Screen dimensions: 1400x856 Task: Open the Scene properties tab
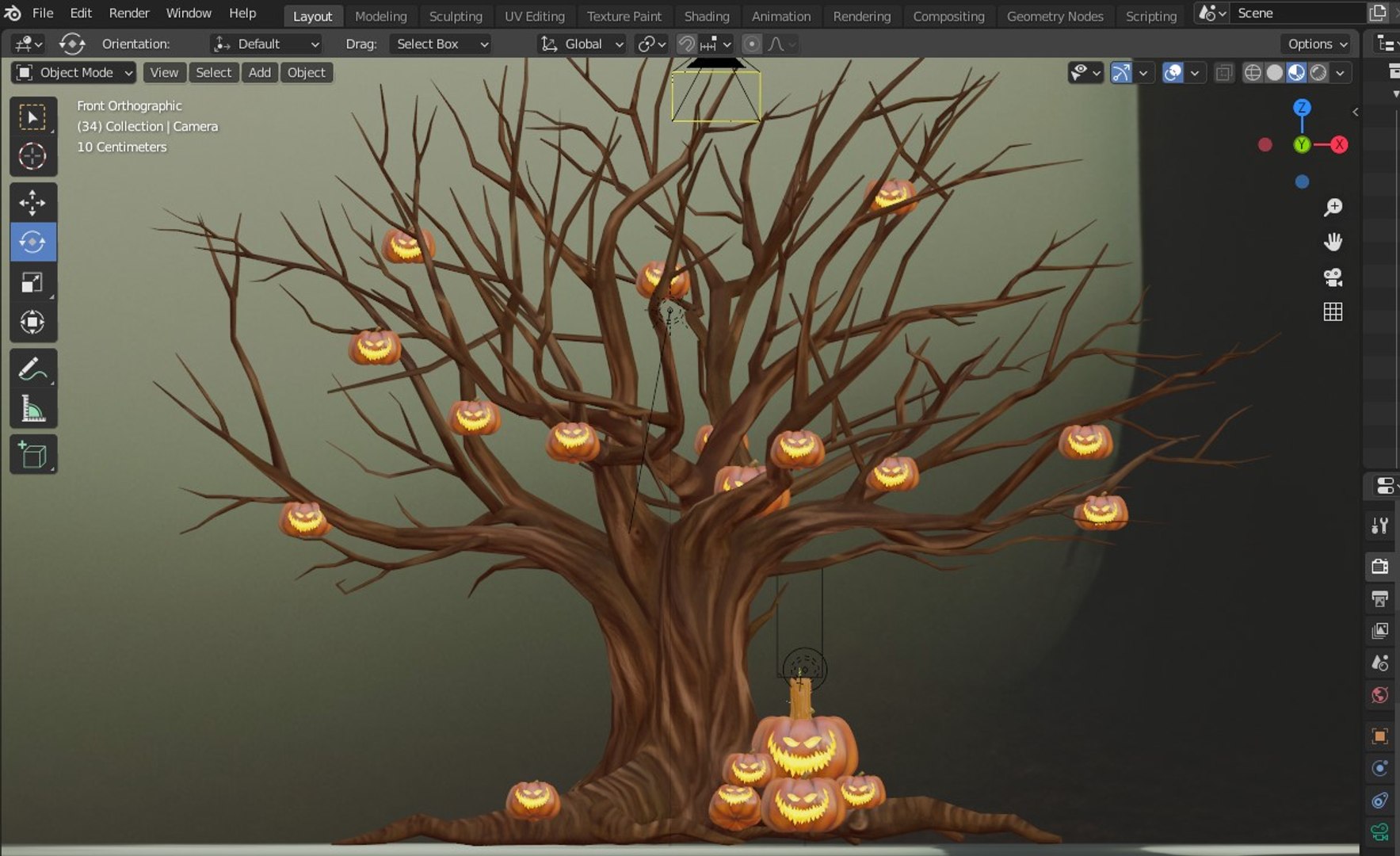(x=1379, y=663)
